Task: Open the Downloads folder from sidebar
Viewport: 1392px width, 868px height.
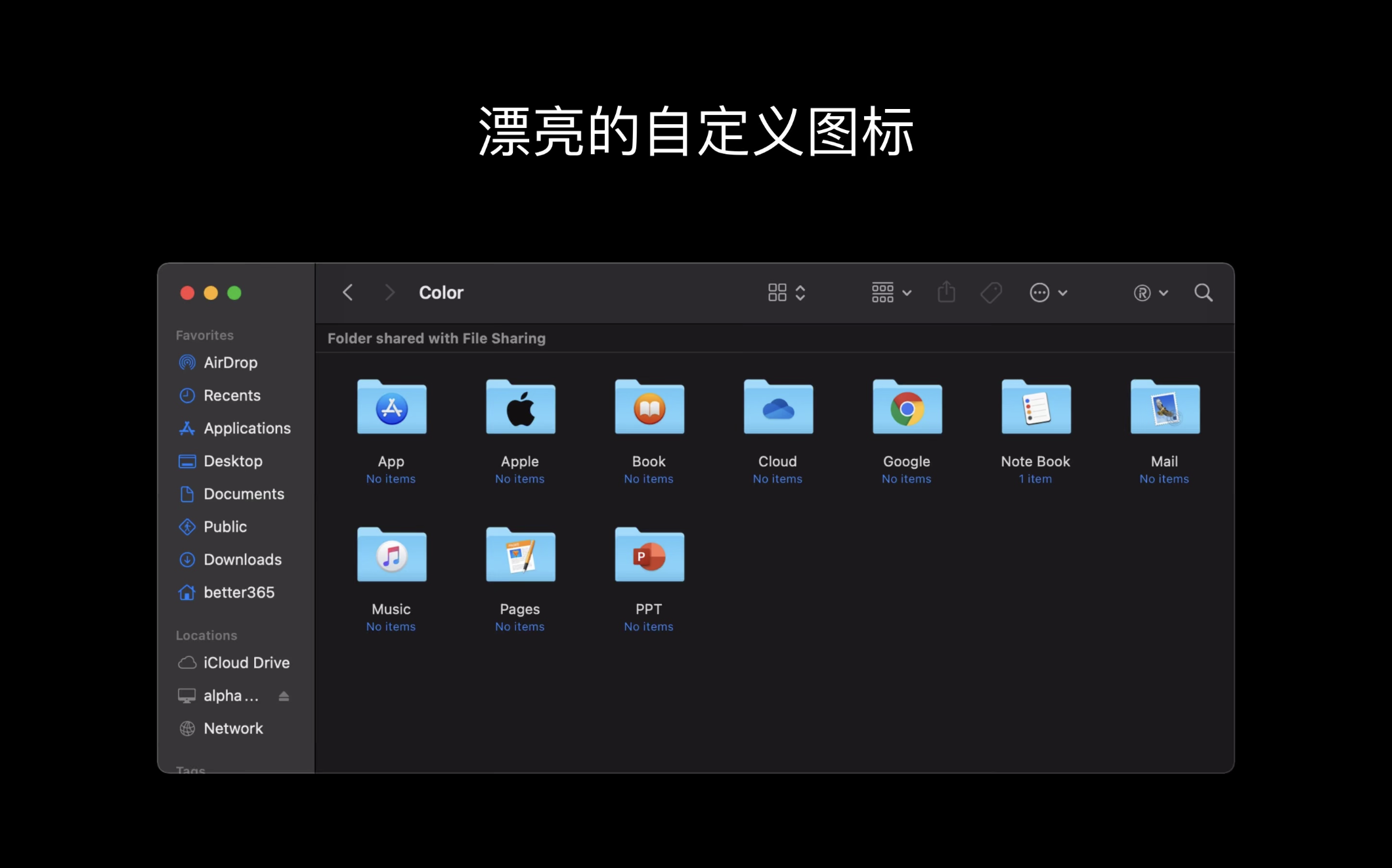Action: (x=242, y=559)
